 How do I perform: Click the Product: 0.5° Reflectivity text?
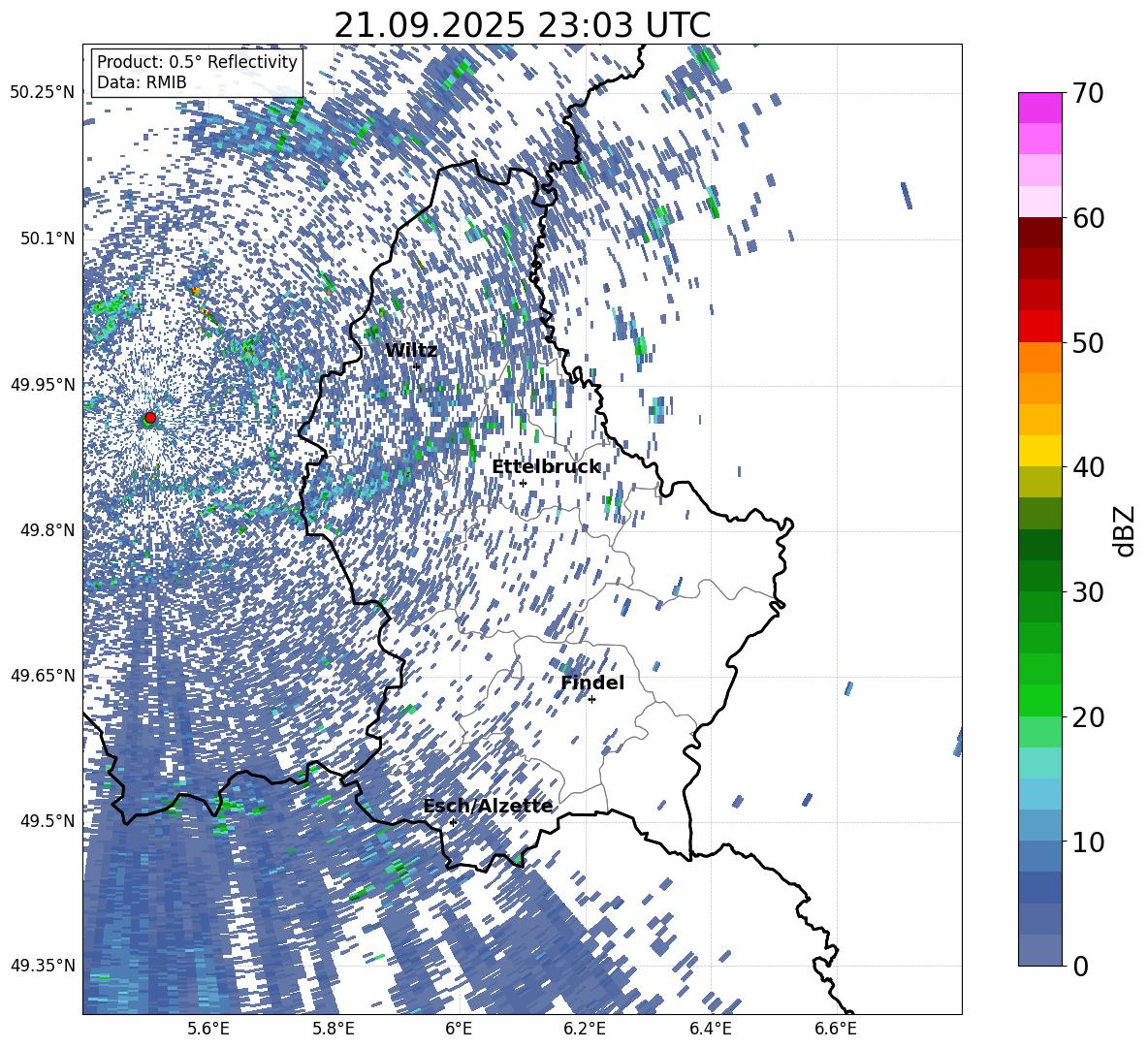tap(197, 61)
